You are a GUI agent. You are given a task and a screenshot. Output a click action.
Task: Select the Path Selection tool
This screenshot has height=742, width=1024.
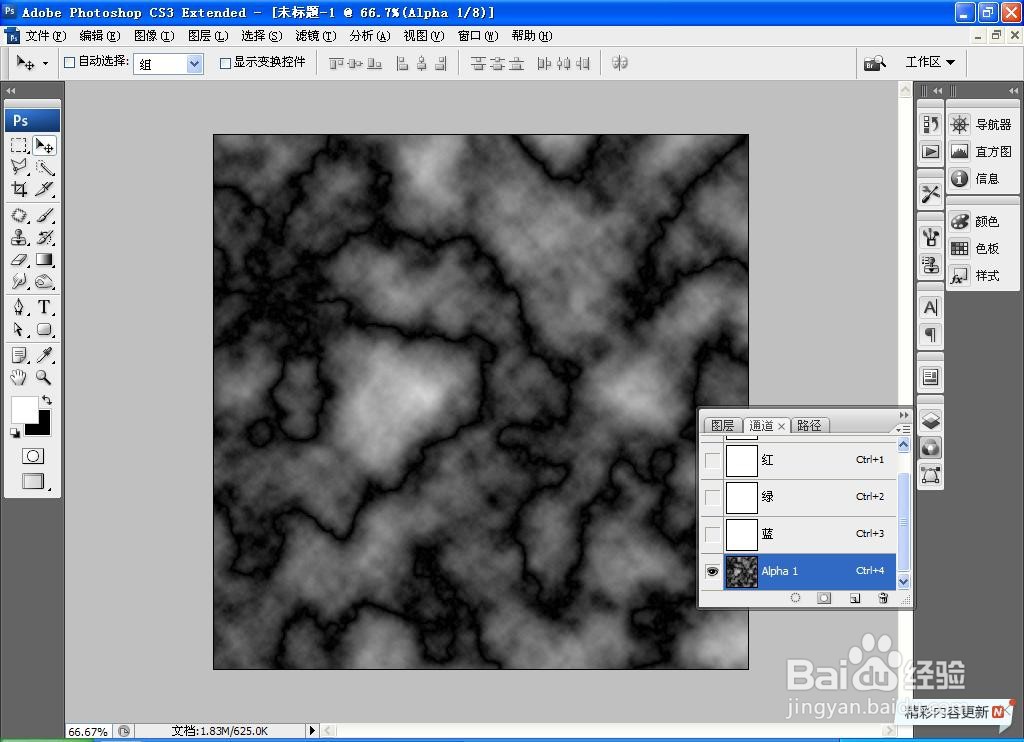pos(20,329)
